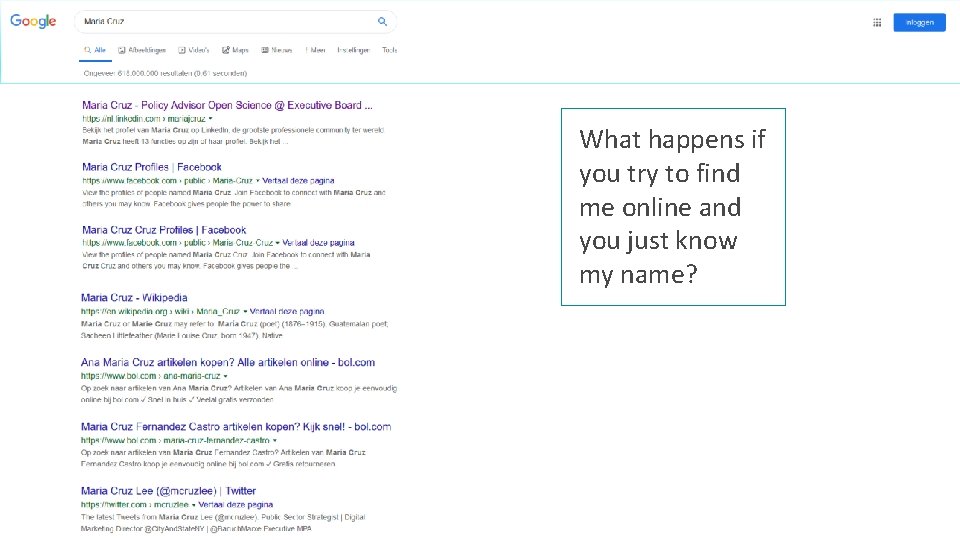The image size is (960, 540).
Task: Expand dropdown arrow beside facebook.com Maria-Cruz URL
Action: click(x=258, y=181)
